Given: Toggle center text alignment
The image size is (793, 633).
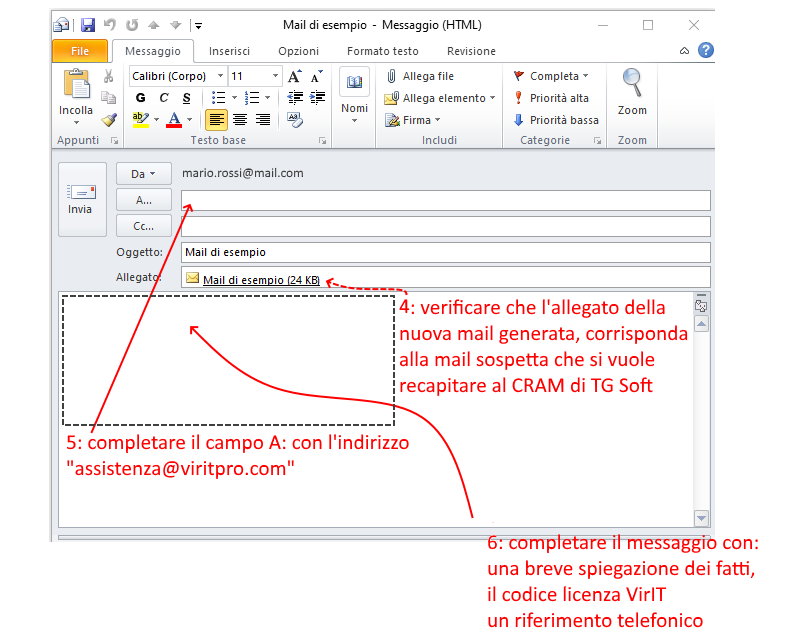Looking at the screenshot, I should pos(240,120).
